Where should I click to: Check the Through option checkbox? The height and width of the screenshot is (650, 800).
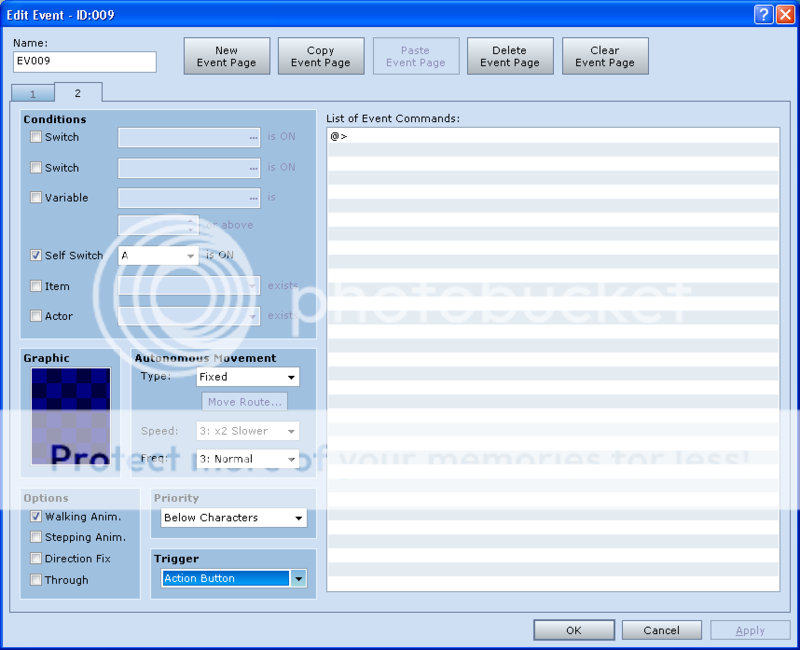[36, 580]
